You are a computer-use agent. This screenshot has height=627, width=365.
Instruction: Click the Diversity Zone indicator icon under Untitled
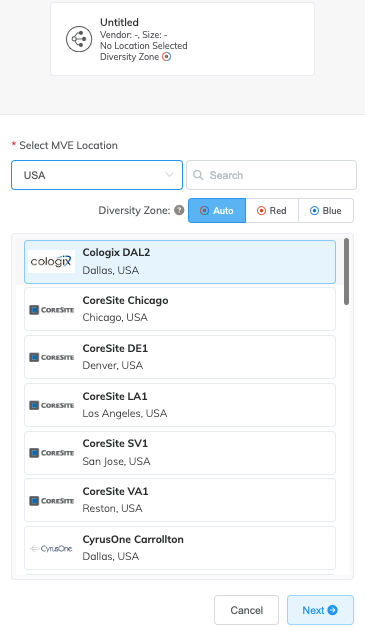(166, 57)
